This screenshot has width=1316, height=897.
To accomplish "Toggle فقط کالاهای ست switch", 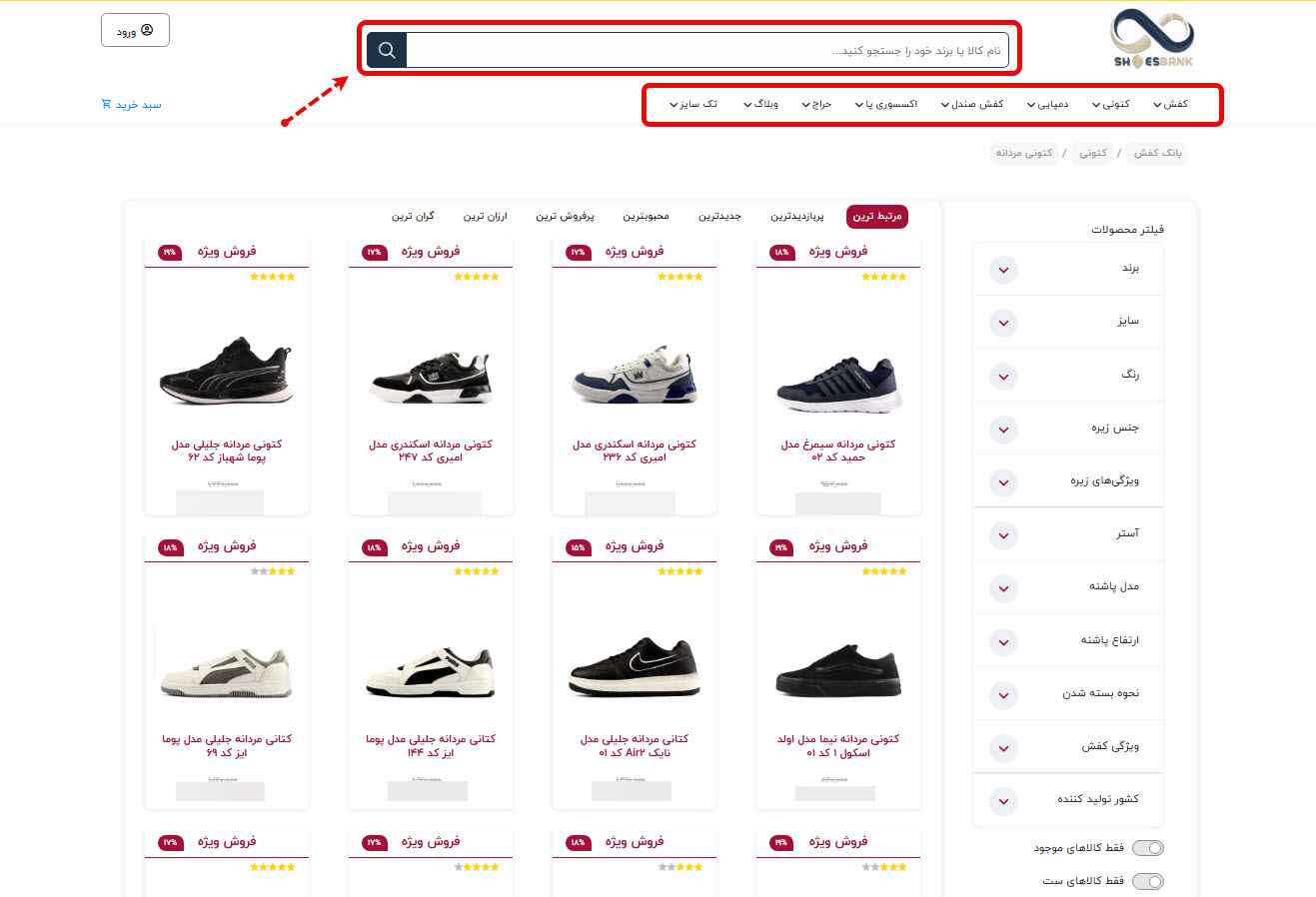I will coord(1148,881).
